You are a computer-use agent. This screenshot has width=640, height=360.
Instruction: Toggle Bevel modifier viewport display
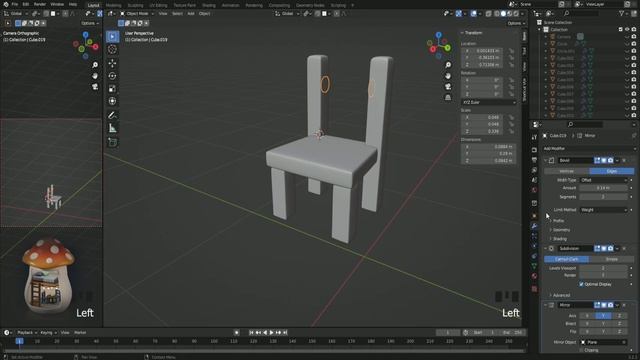pyautogui.click(x=604, y=160)
